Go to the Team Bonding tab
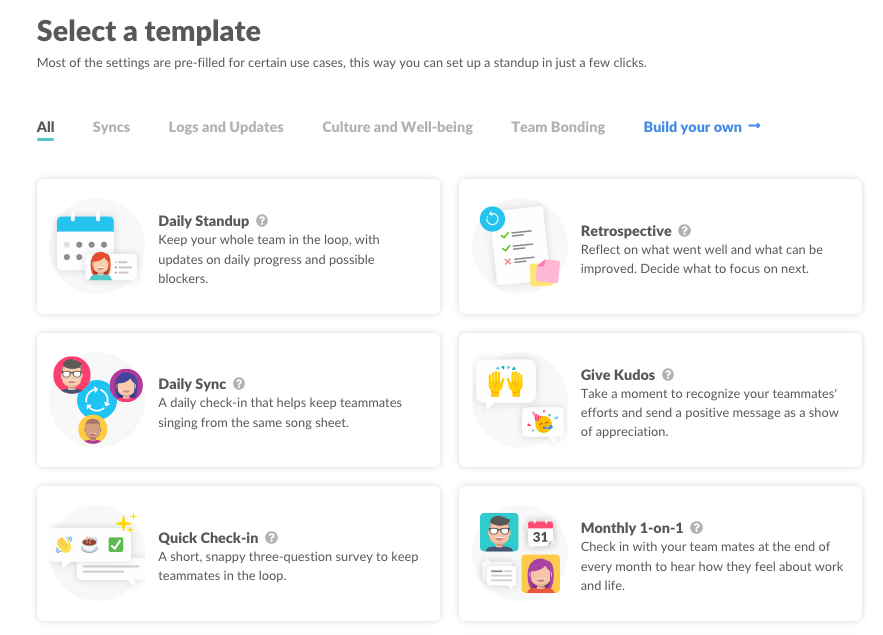This screenshot has height=635, width=883. pyautogui.click(x=558, y=127)
